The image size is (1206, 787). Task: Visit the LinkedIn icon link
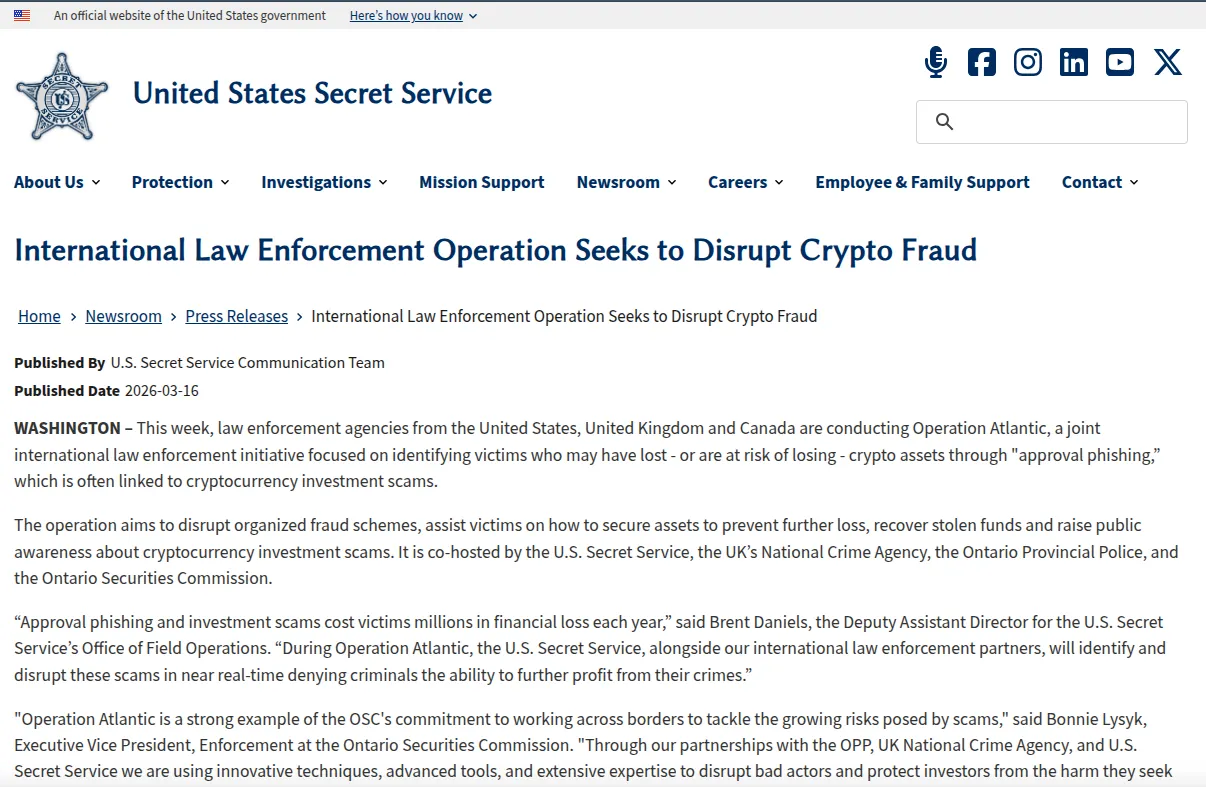point(1074,62)
